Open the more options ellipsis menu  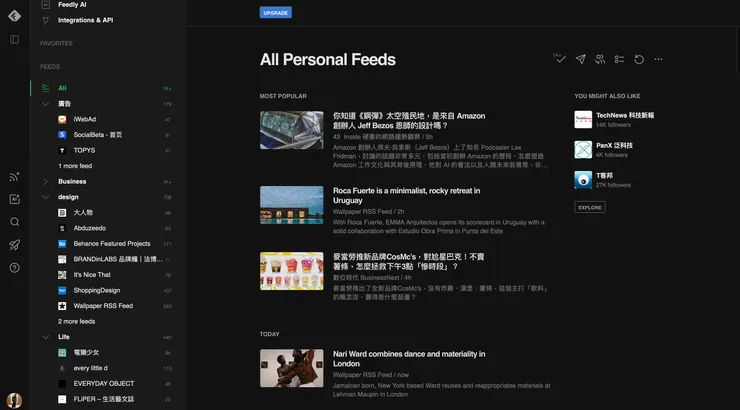(658, 59)
